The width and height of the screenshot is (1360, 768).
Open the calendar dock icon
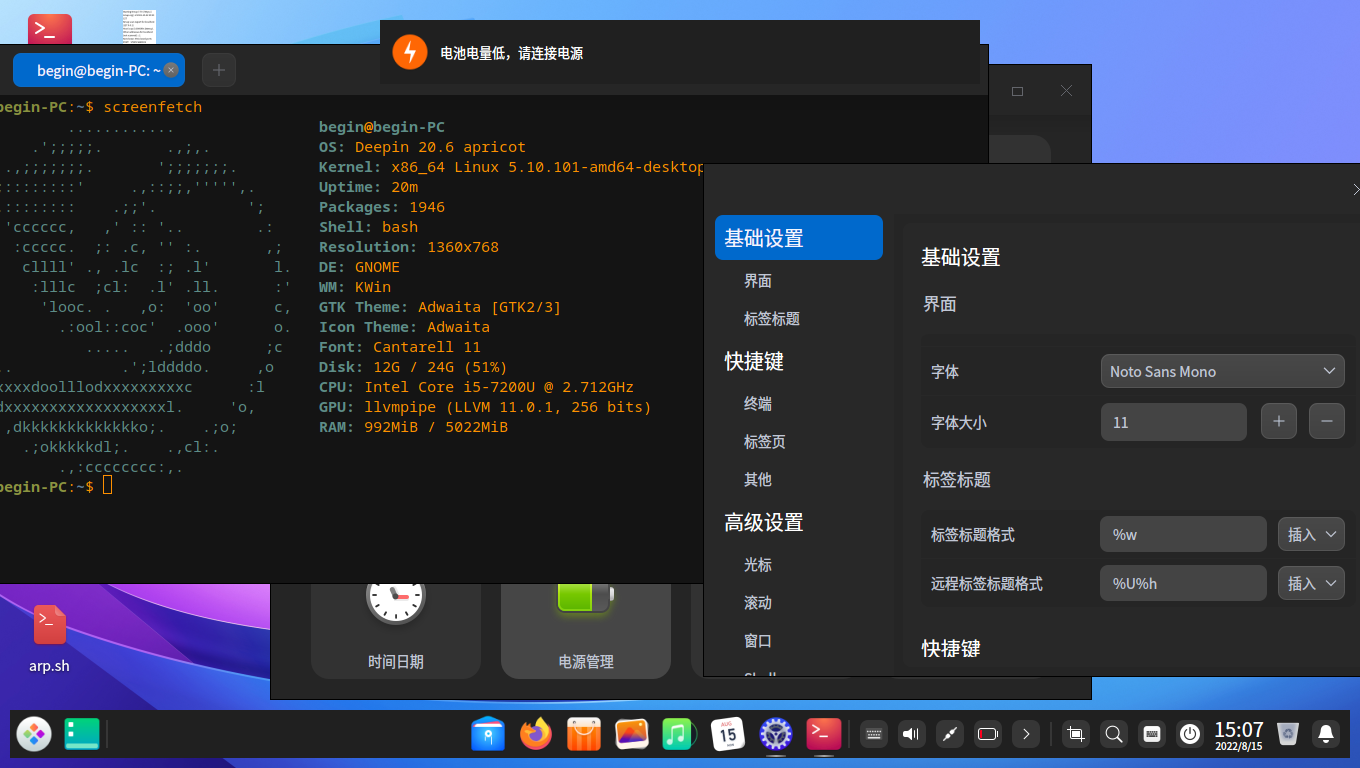coord(728,734)
